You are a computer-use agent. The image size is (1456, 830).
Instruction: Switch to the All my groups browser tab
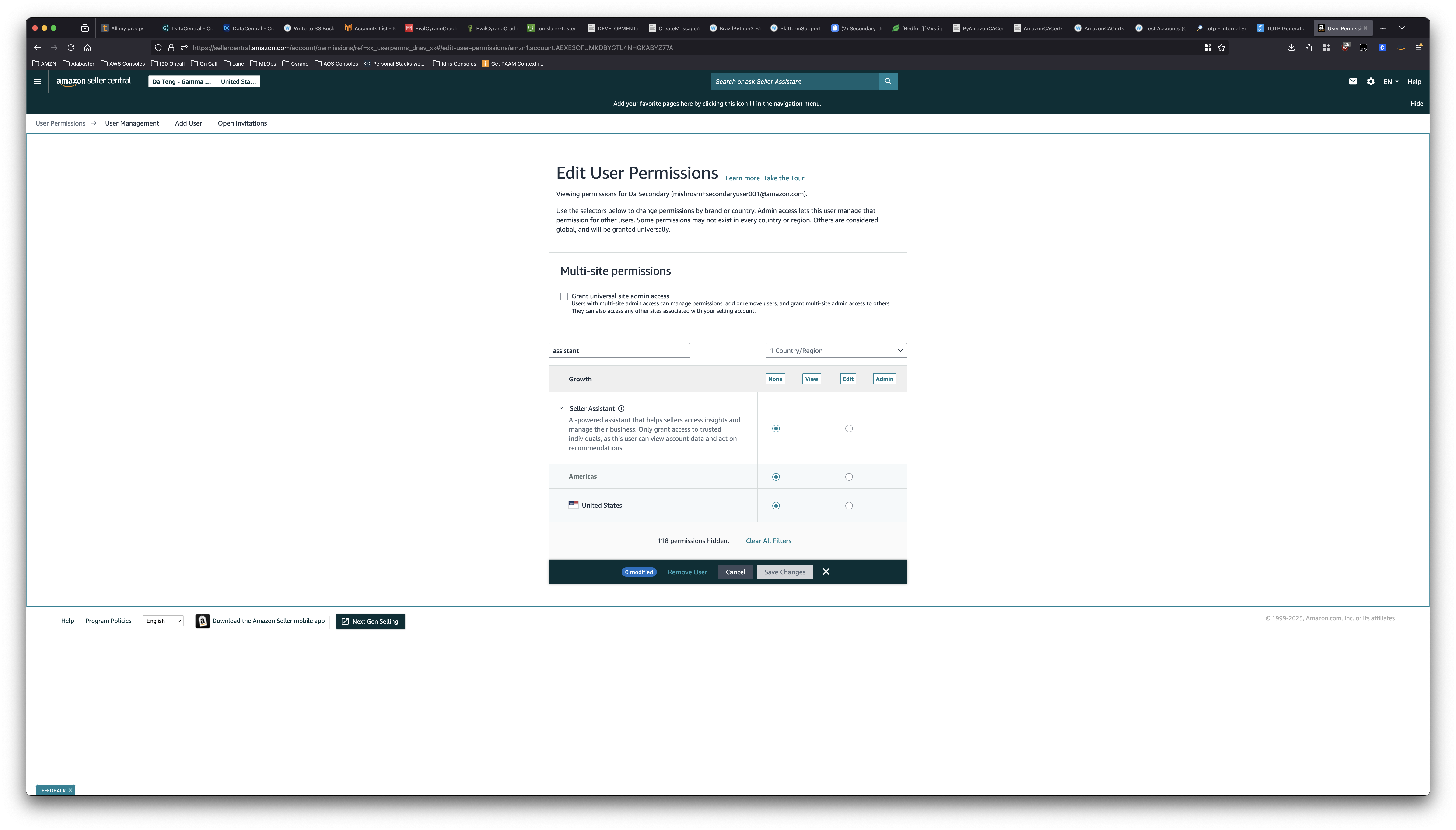[126, 28]
